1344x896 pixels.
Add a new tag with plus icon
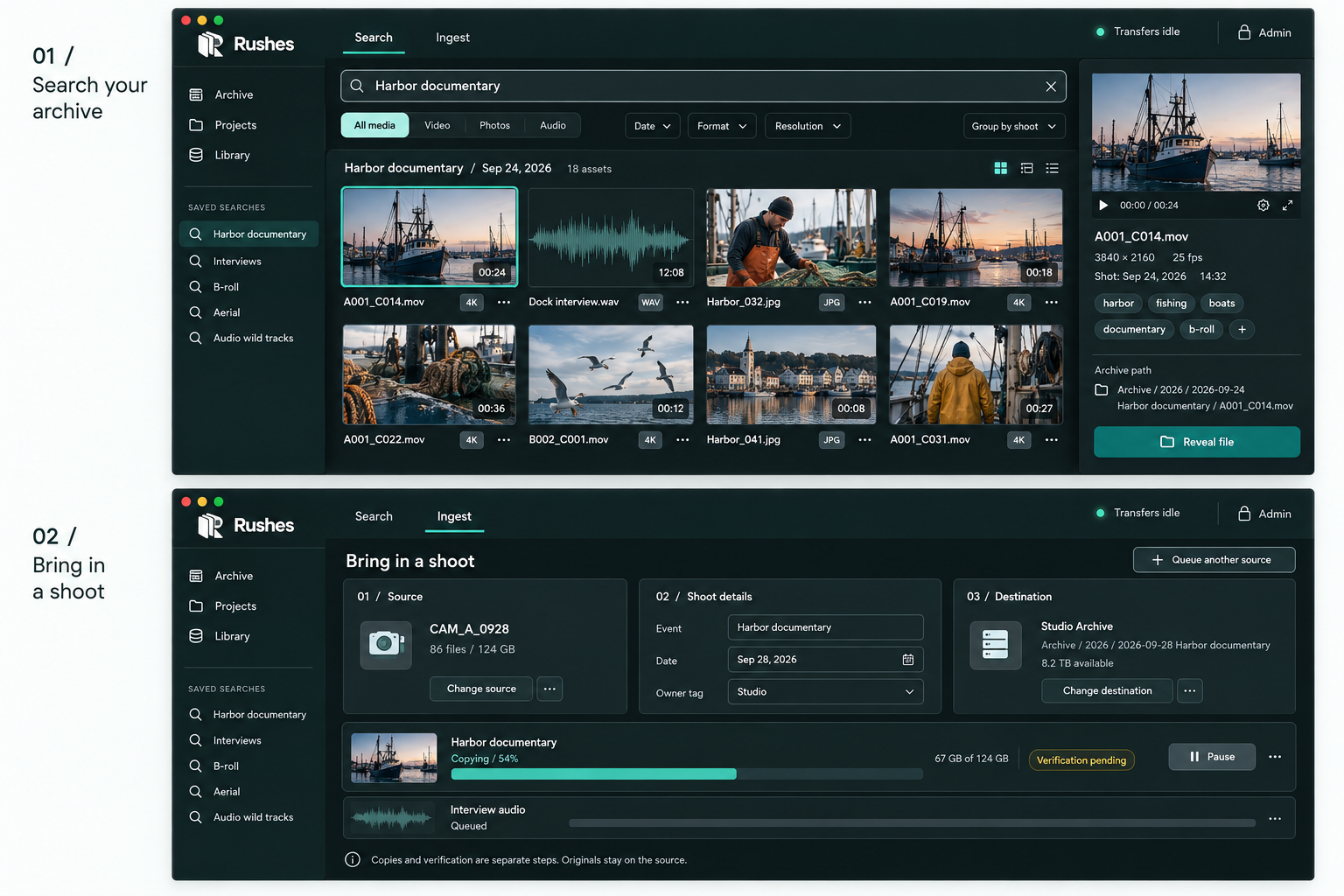[1242, 329]
